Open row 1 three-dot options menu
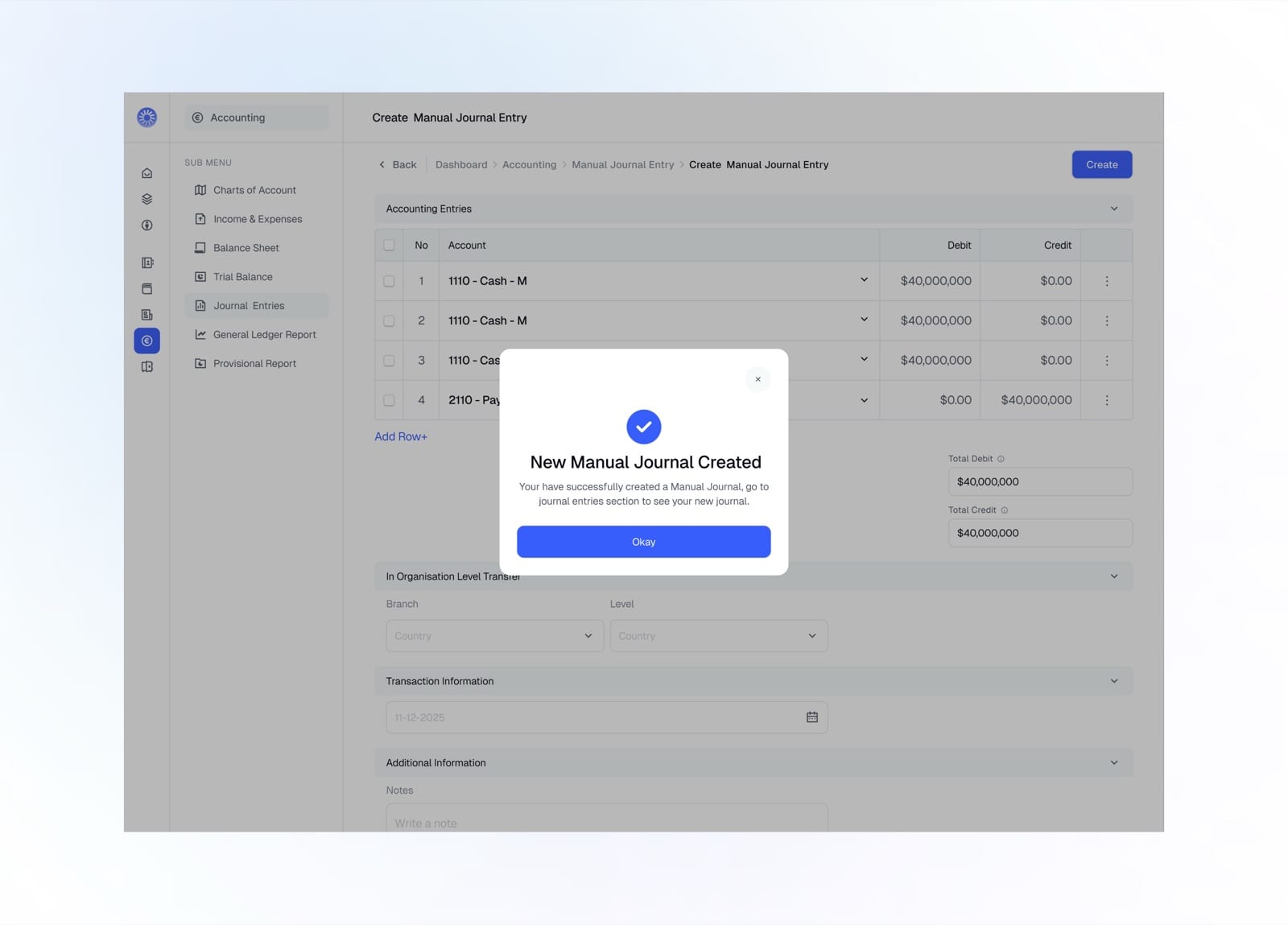The width and height of the screenshot is (1288, 925). (x=1107, y=281)
